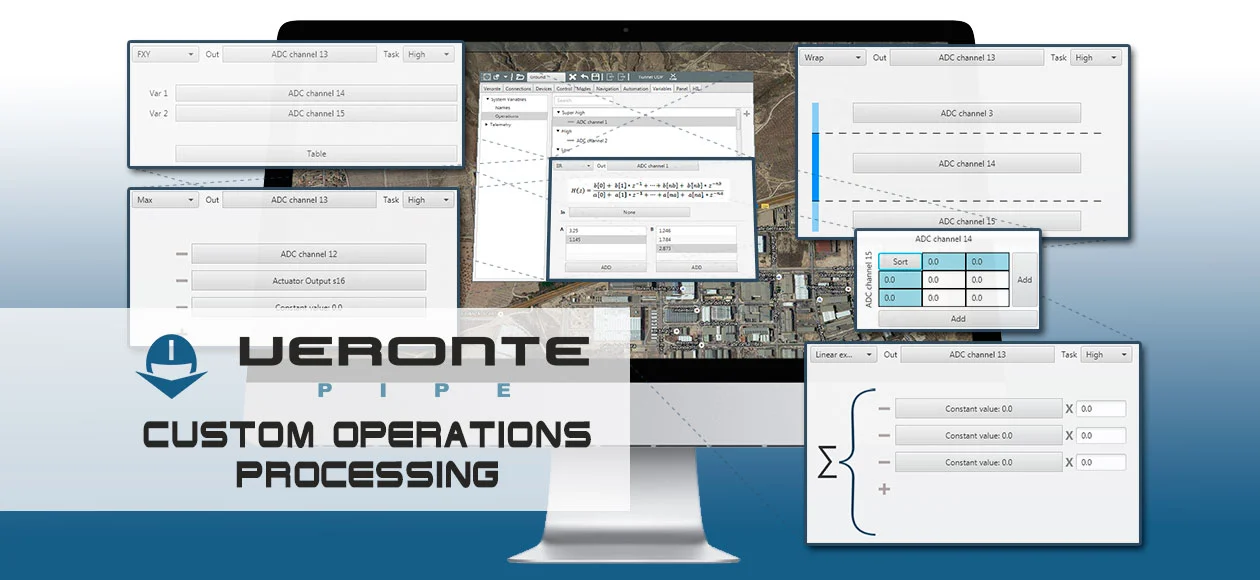
Task: Click the In None button in IIR panel
Action: pos(629,212)
